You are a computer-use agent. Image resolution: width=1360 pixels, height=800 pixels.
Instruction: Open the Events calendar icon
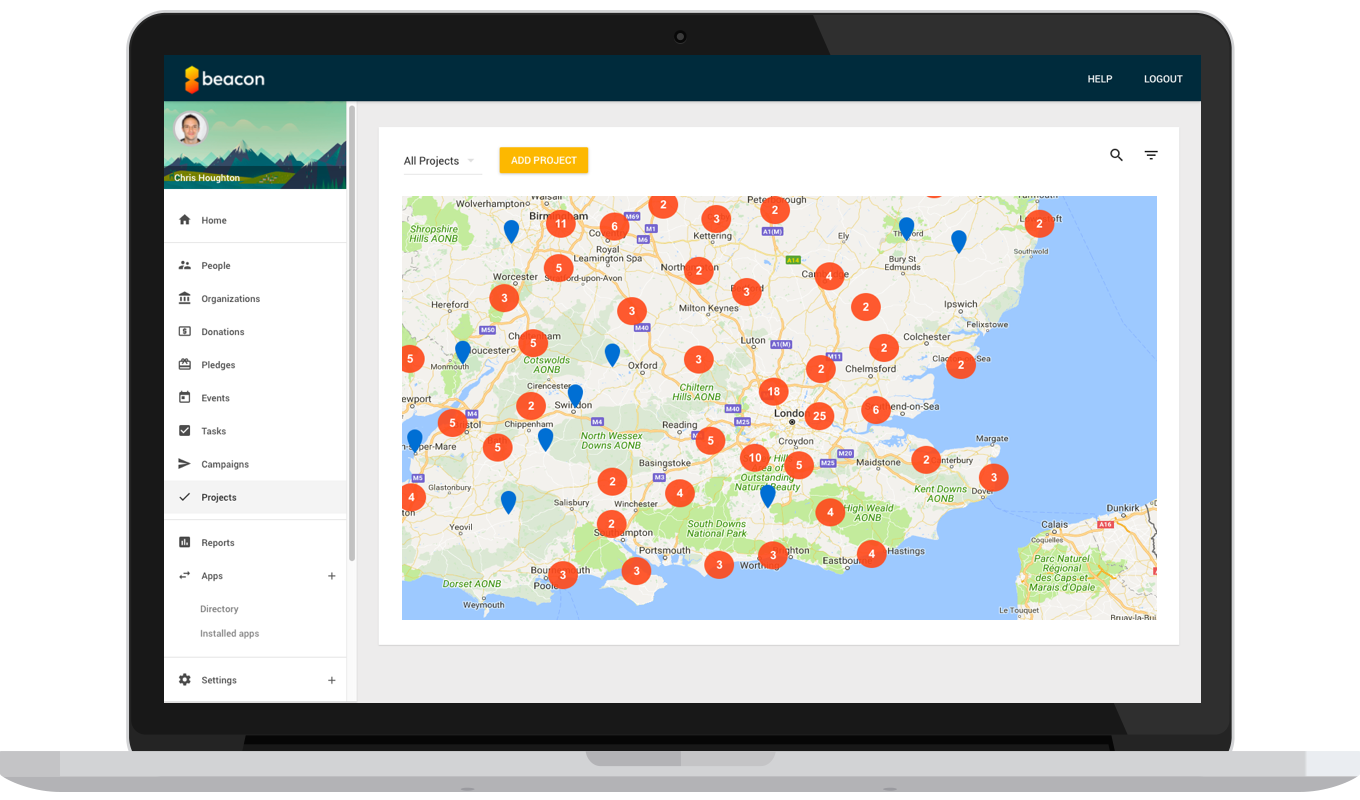coord(184,398)
